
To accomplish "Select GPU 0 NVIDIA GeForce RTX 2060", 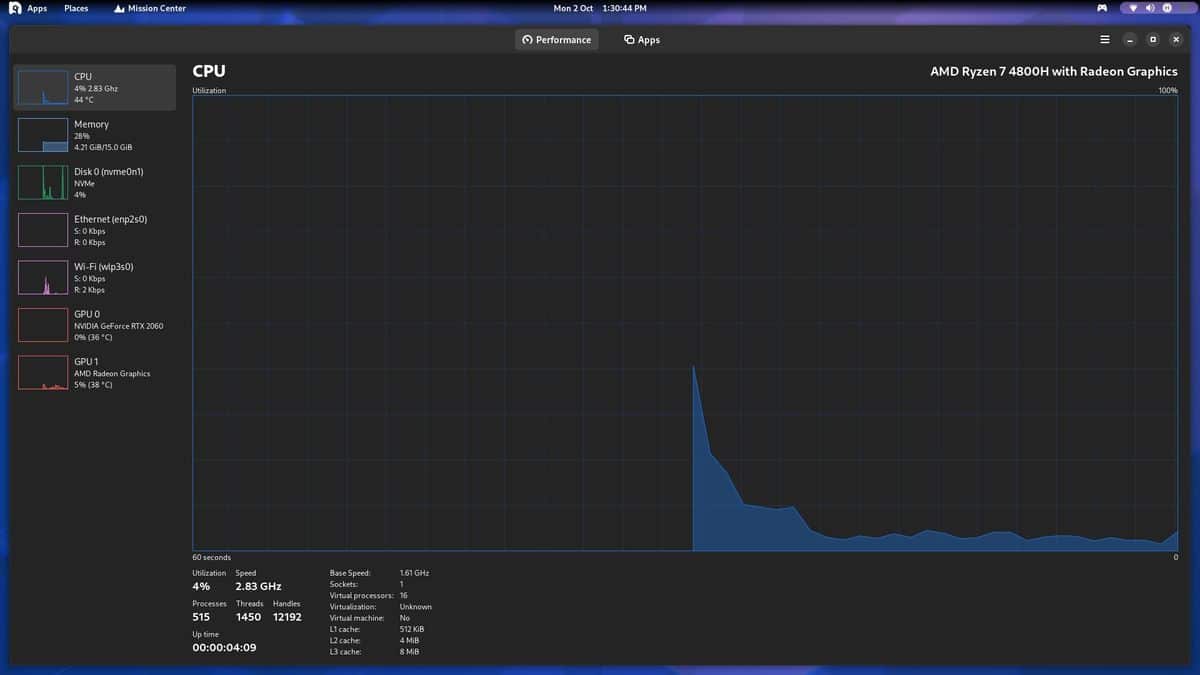I will pos(95,325).
